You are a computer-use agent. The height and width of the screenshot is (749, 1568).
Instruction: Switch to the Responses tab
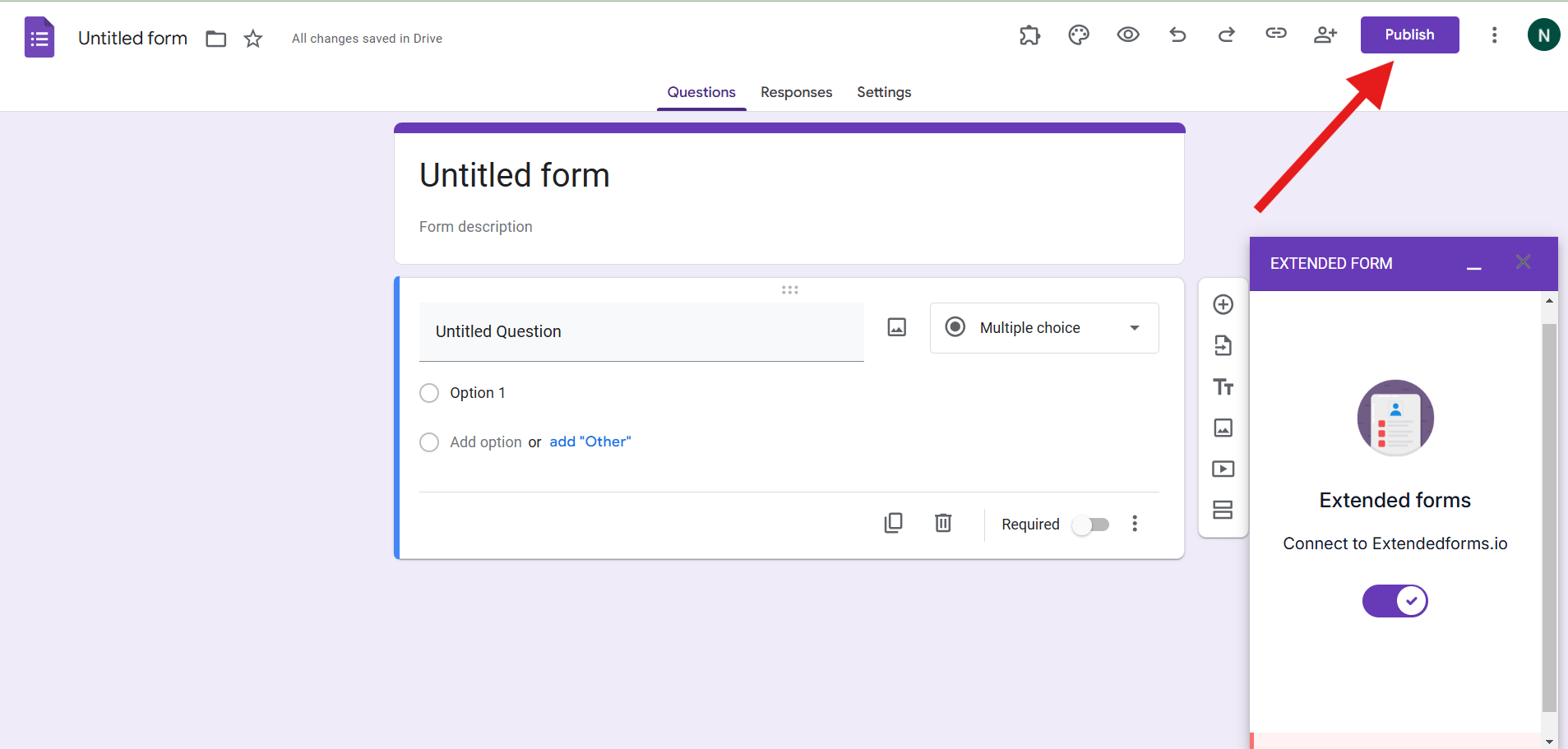(796, 92)
